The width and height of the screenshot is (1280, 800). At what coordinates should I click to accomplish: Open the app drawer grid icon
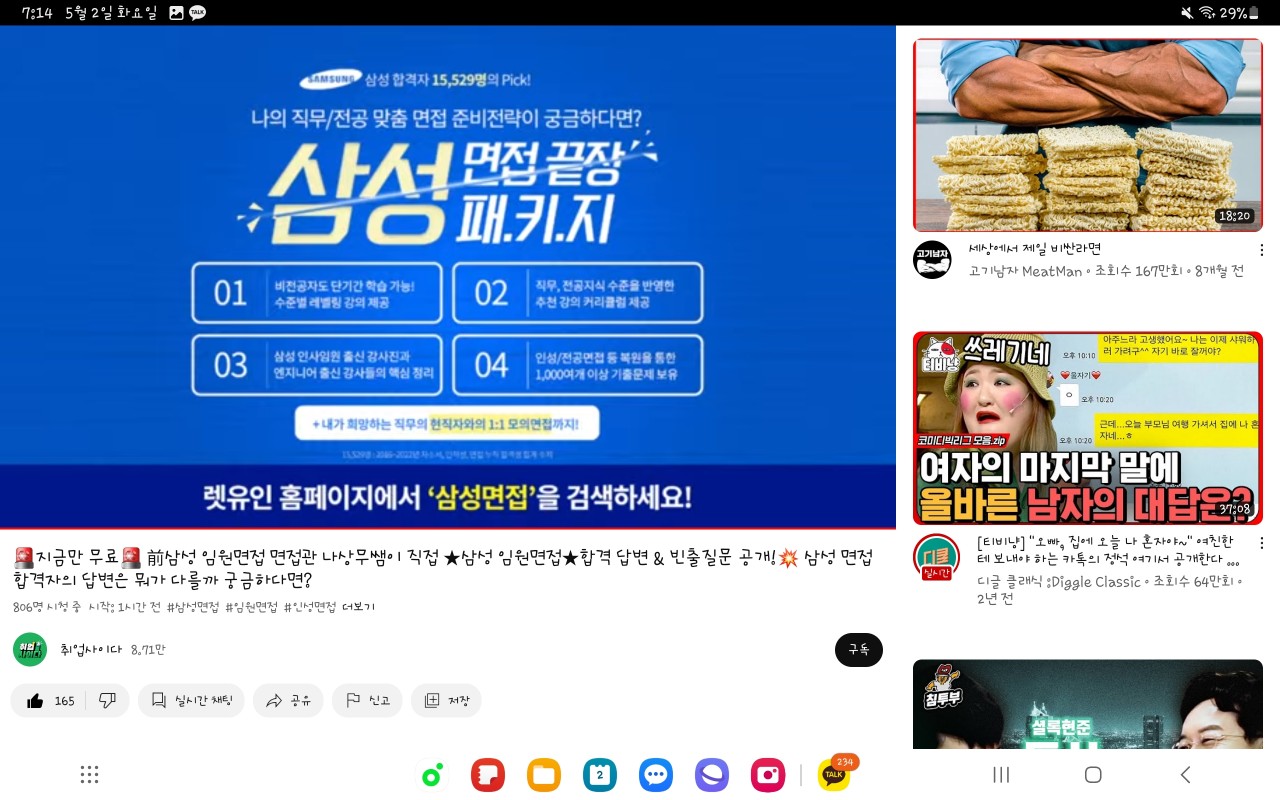[x=89, y=775]
